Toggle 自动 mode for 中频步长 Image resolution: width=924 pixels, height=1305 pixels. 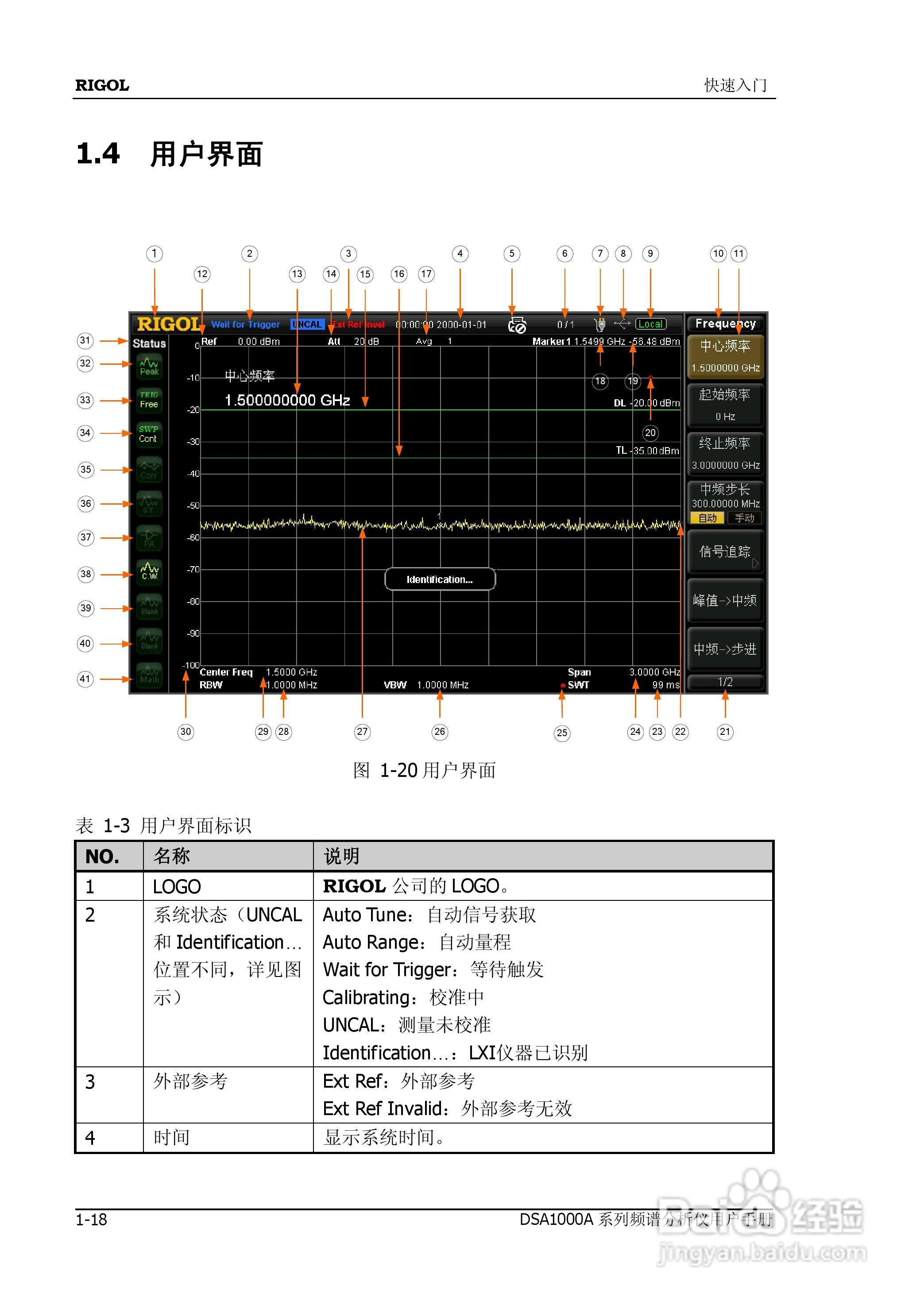[x=707, y=517]
